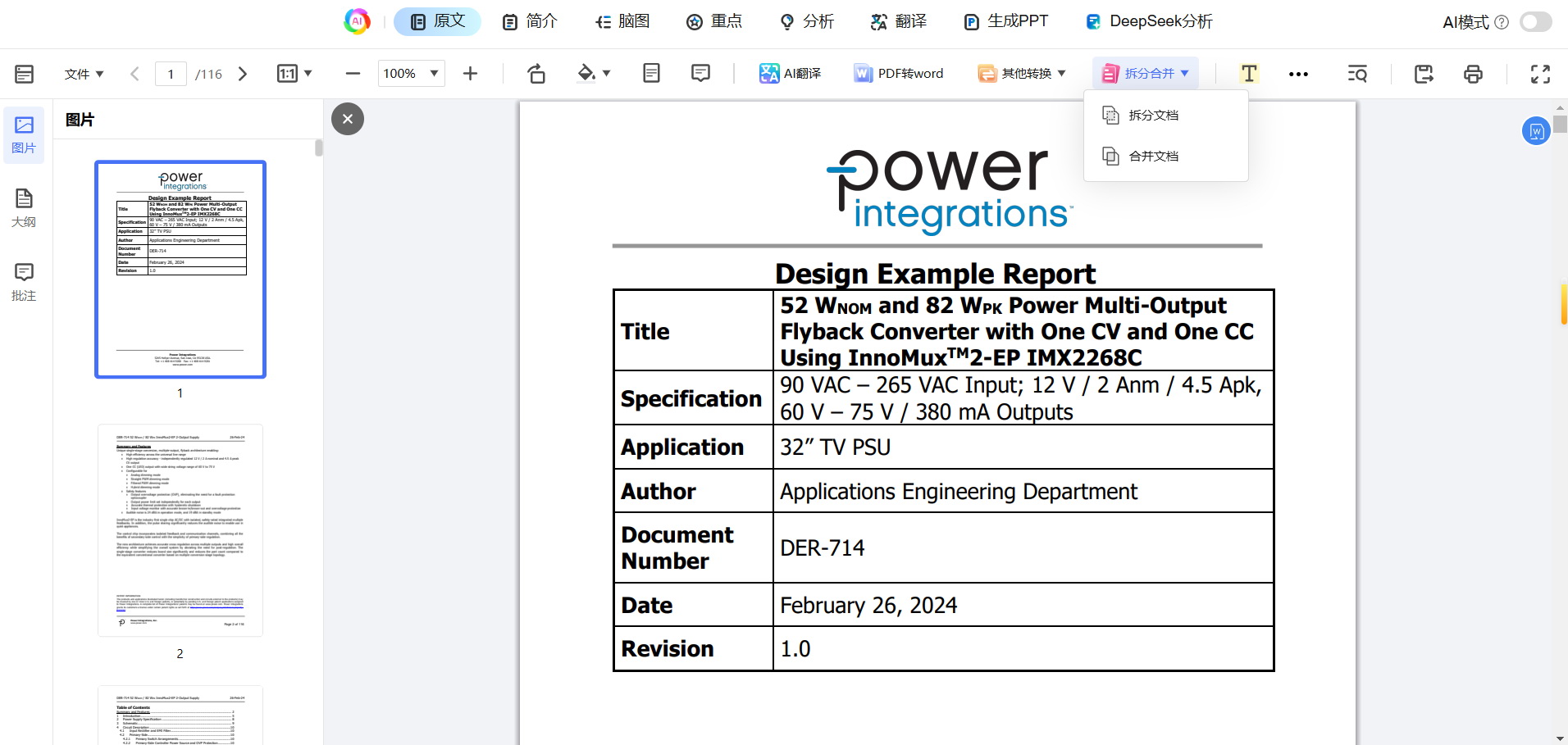1568x745 pixels.
Task: Go to the previous page arrow
Action: [135, 74]
